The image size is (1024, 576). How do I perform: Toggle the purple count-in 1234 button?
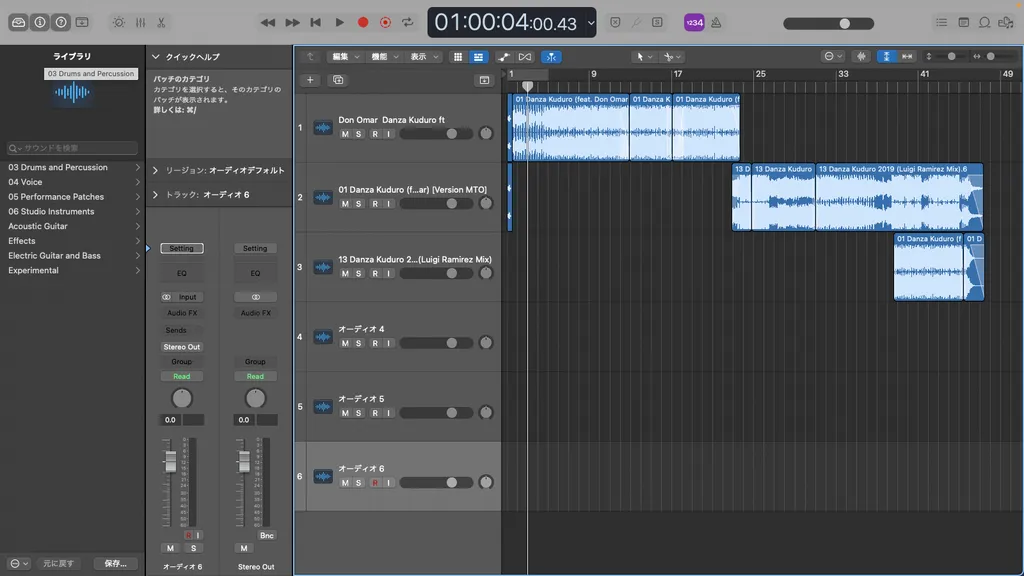[x=694, y=22]
